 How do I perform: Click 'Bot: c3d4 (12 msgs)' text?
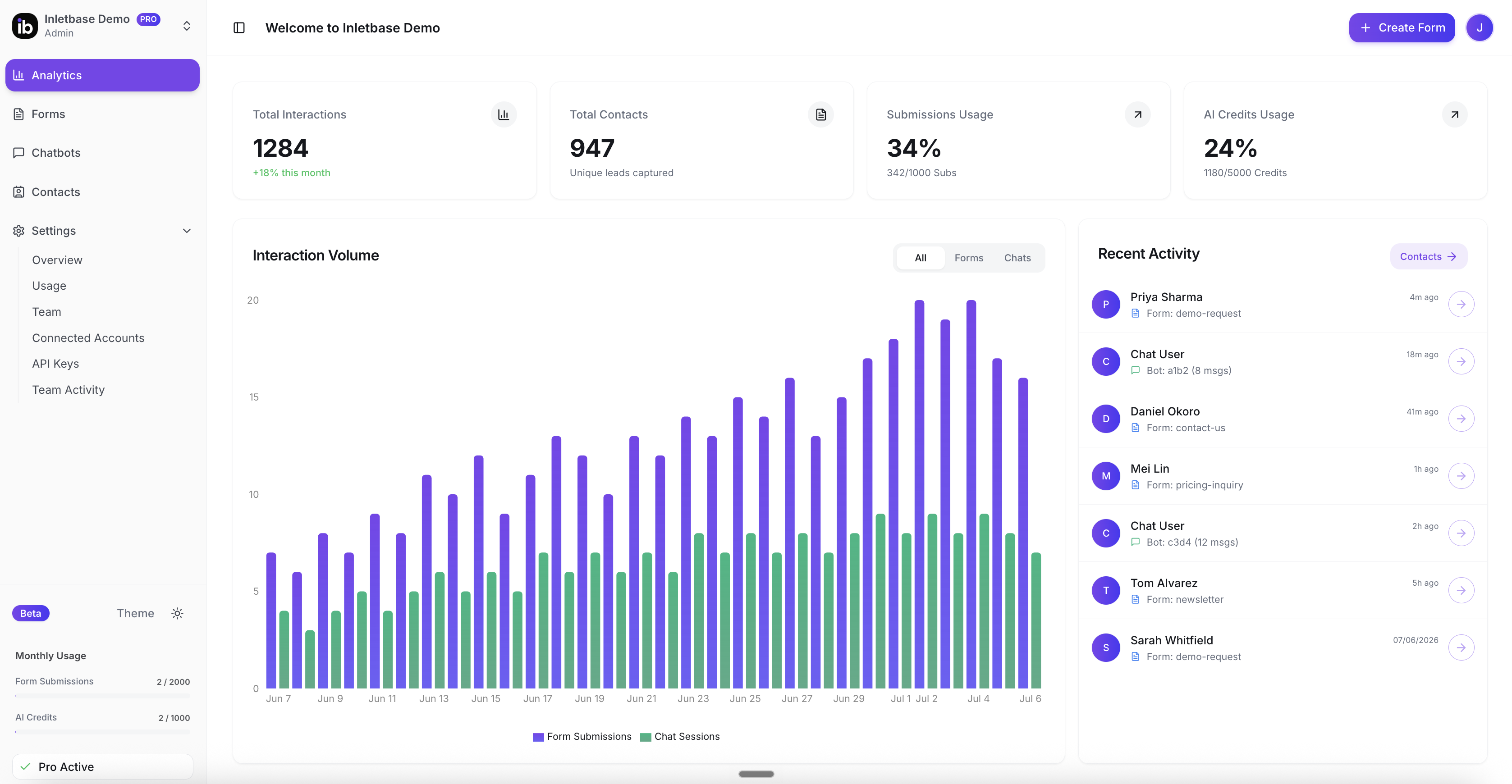(1192, 542)
